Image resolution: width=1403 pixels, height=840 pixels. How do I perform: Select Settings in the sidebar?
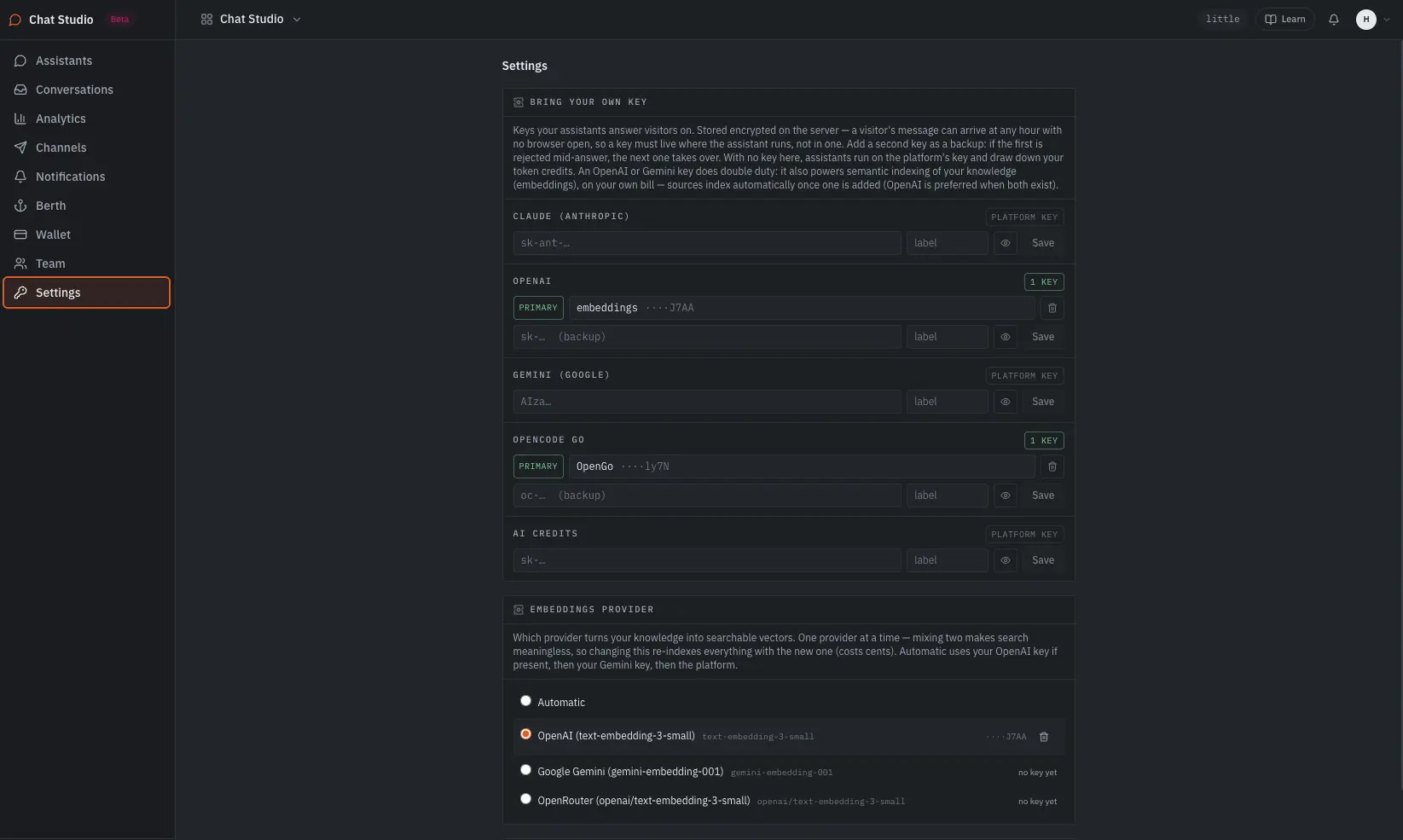[87, 293]
